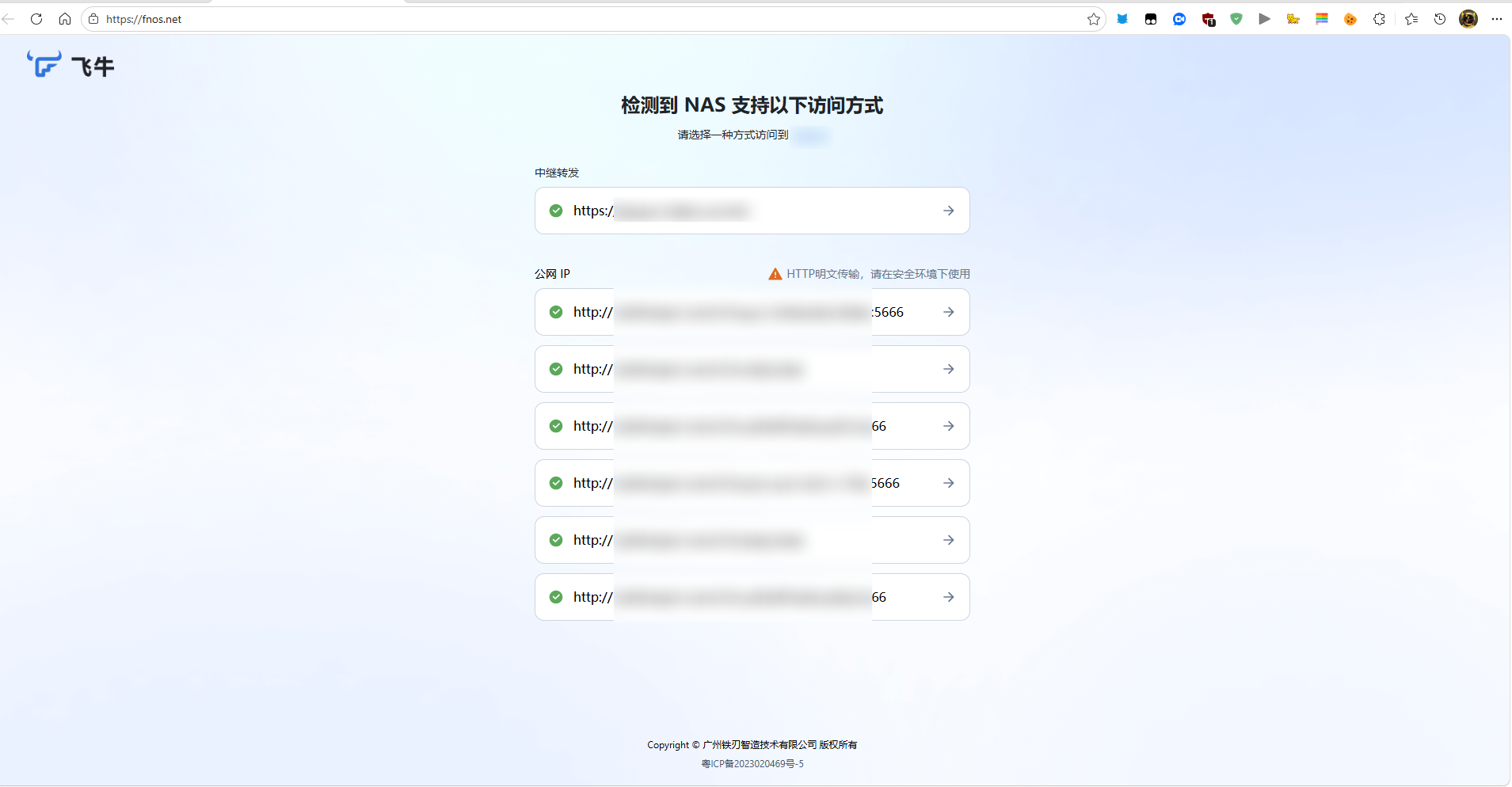1512x787 pixels.
Task: Click arrow on sixth 公网 IP row
Action: coord(948,597)
